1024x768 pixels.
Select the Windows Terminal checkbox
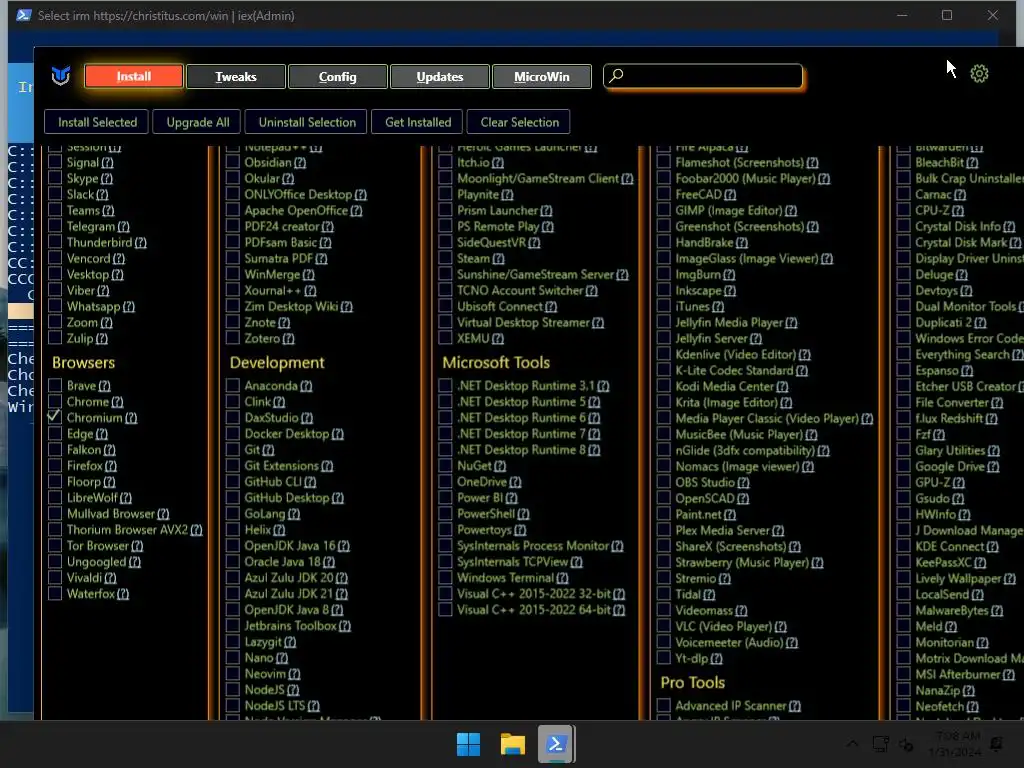(x=445, y=577)
